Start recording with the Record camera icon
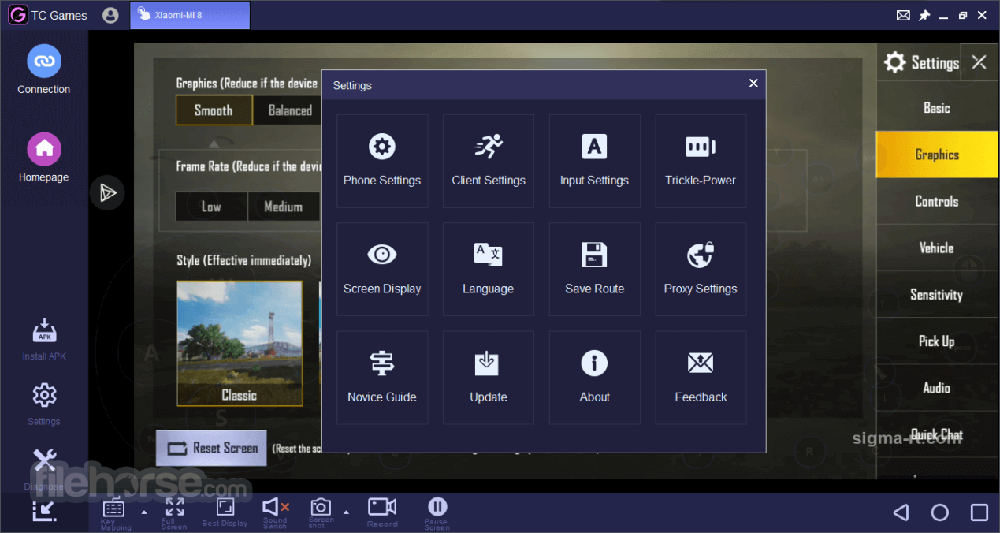Viewport: 1000px width, 533px height. [382, 507]
